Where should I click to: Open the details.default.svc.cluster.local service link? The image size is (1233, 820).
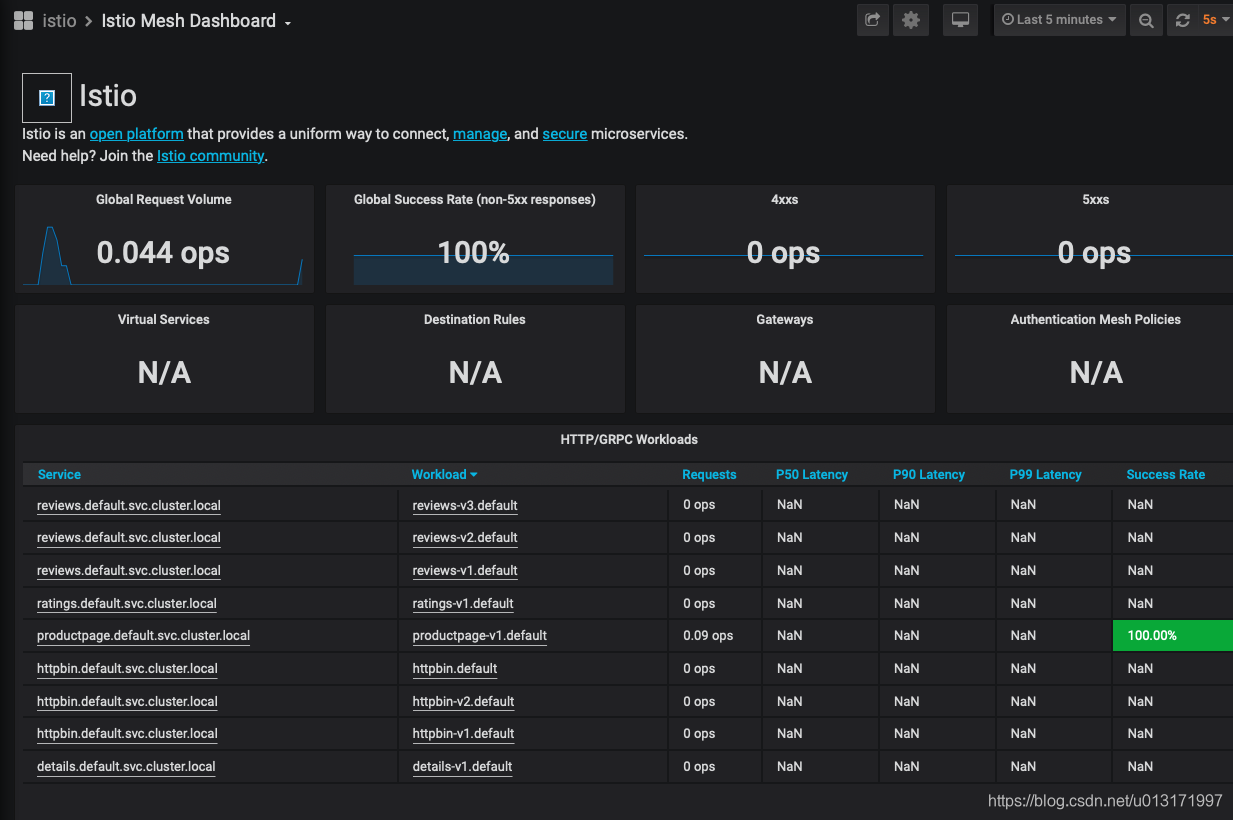(126, 767)
